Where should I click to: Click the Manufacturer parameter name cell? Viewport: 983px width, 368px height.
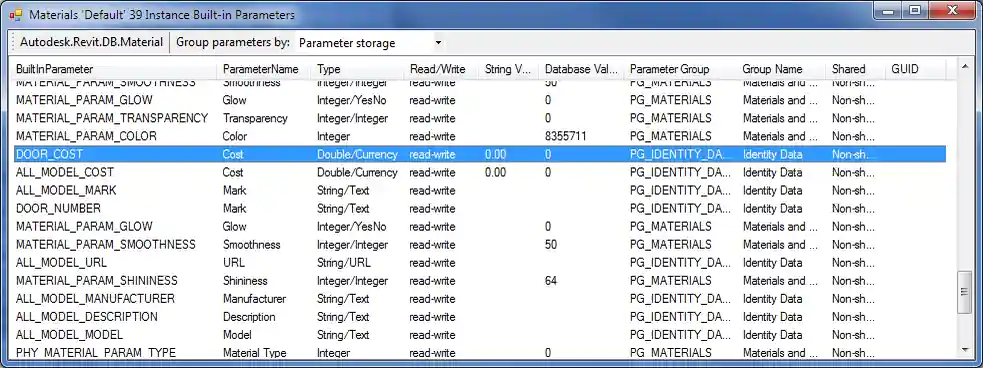tap(254, 299)
